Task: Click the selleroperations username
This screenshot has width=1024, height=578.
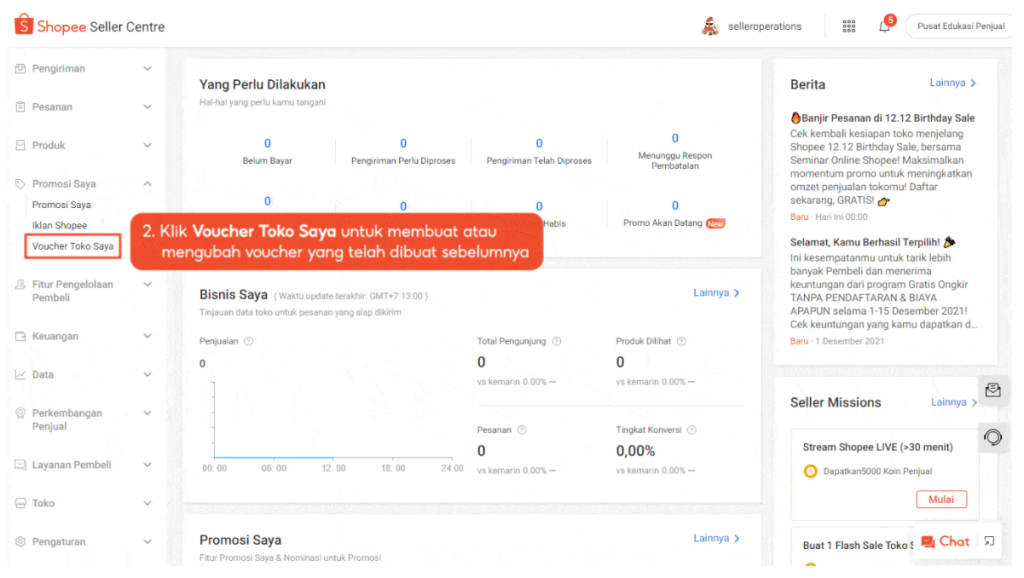Action: [764, 26]
